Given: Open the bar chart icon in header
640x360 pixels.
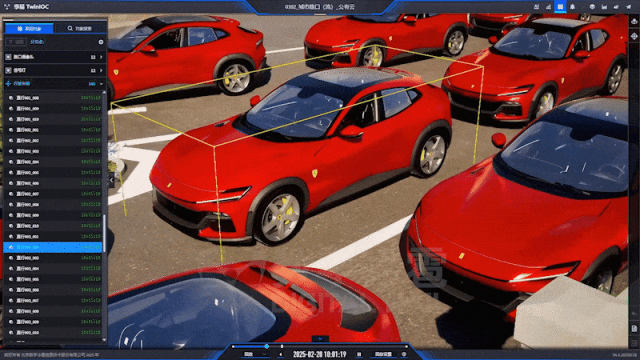Looking at the screenshot, I should pos(548,7).
